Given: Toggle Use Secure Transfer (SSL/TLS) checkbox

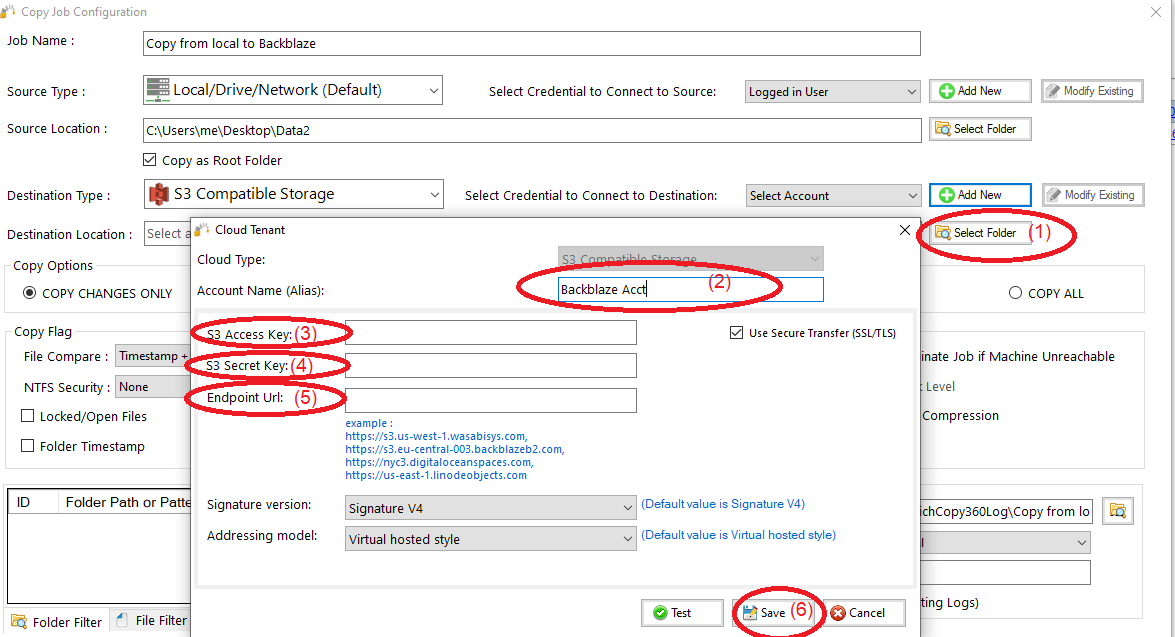Looking at the screenshot, I should pyautogui.click(x=737, y=333).
